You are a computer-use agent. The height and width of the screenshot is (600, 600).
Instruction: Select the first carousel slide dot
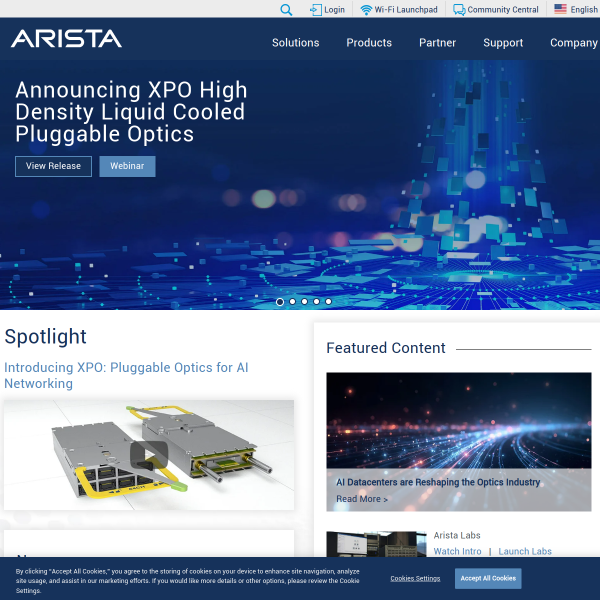tap(280, 302)
